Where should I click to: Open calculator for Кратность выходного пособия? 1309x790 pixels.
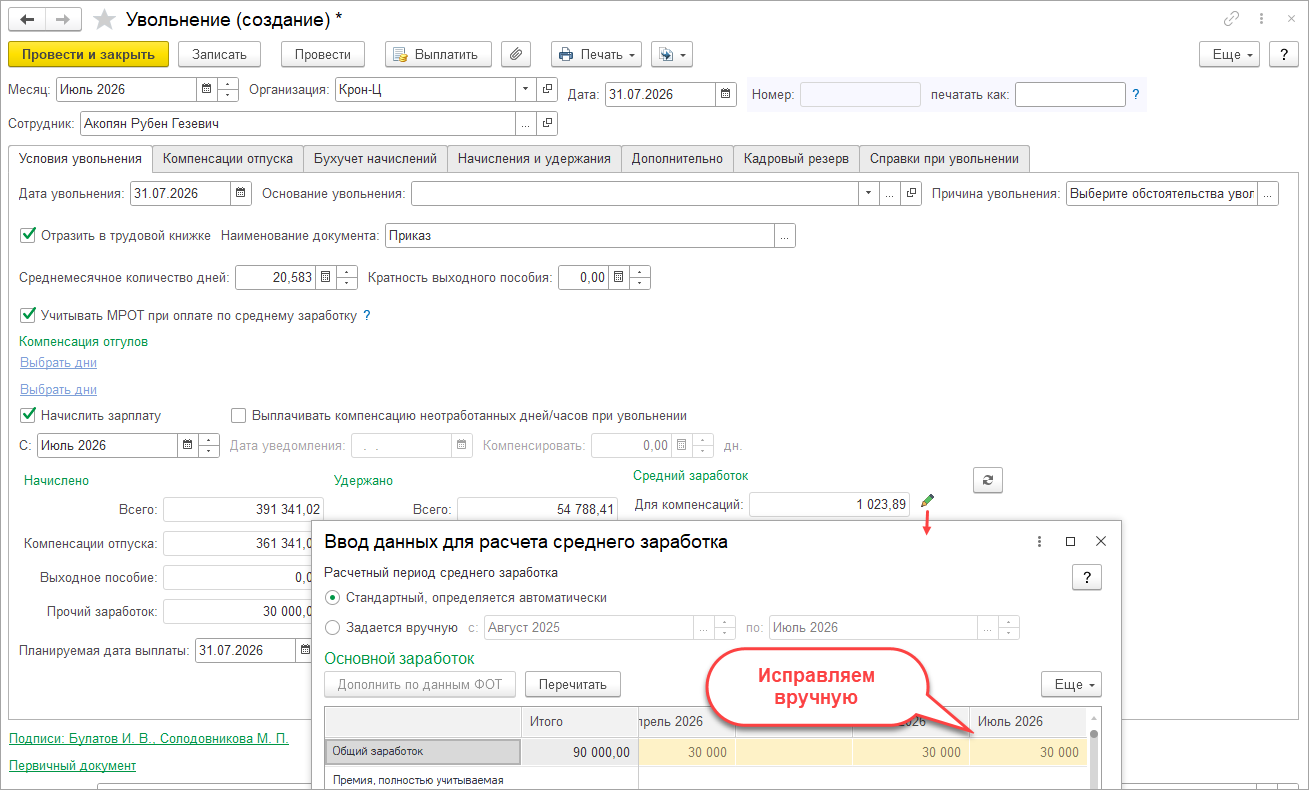[618, 277]
